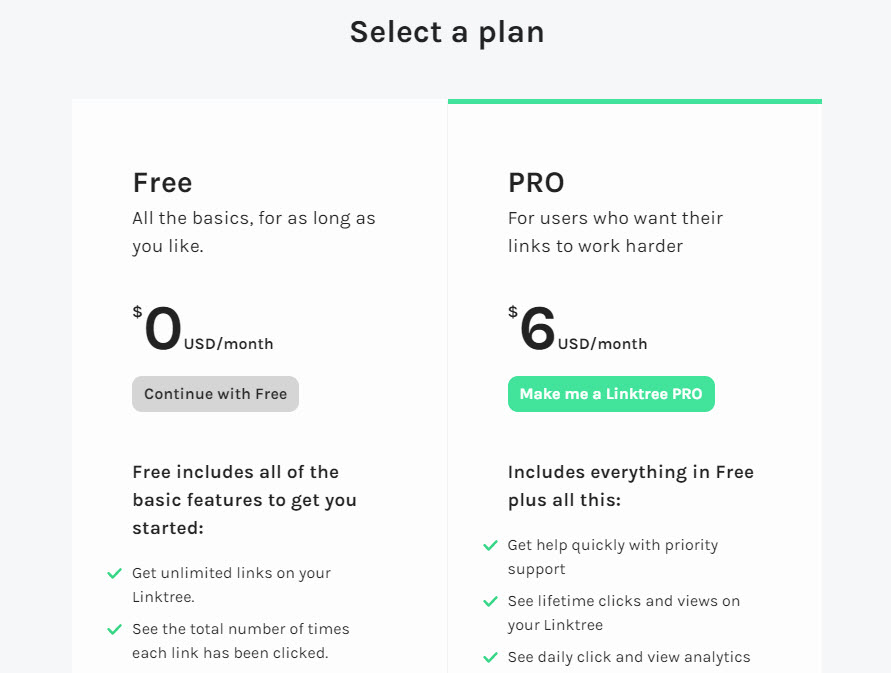This screenshot has width=891, height=673.
Task: Click the Continue with Free button
Action: [215, 394]
